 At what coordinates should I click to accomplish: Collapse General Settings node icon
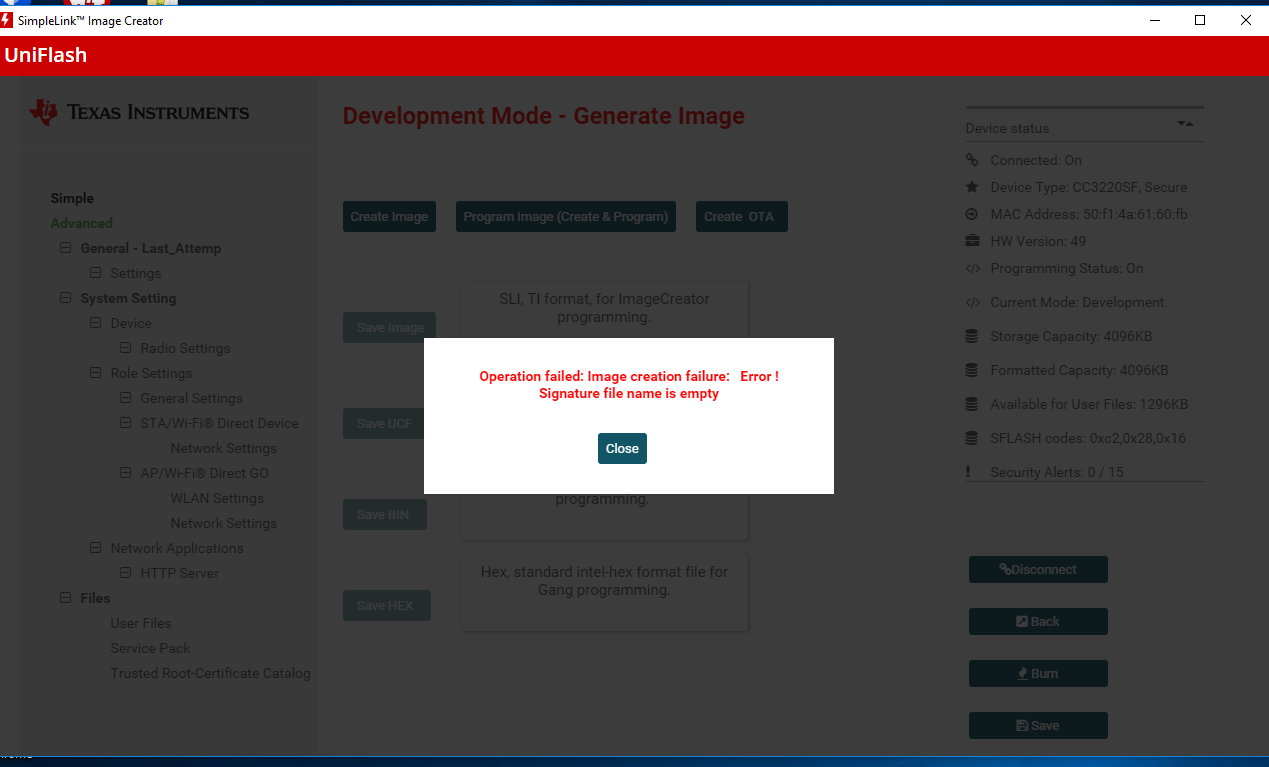(x=125, y=398)
